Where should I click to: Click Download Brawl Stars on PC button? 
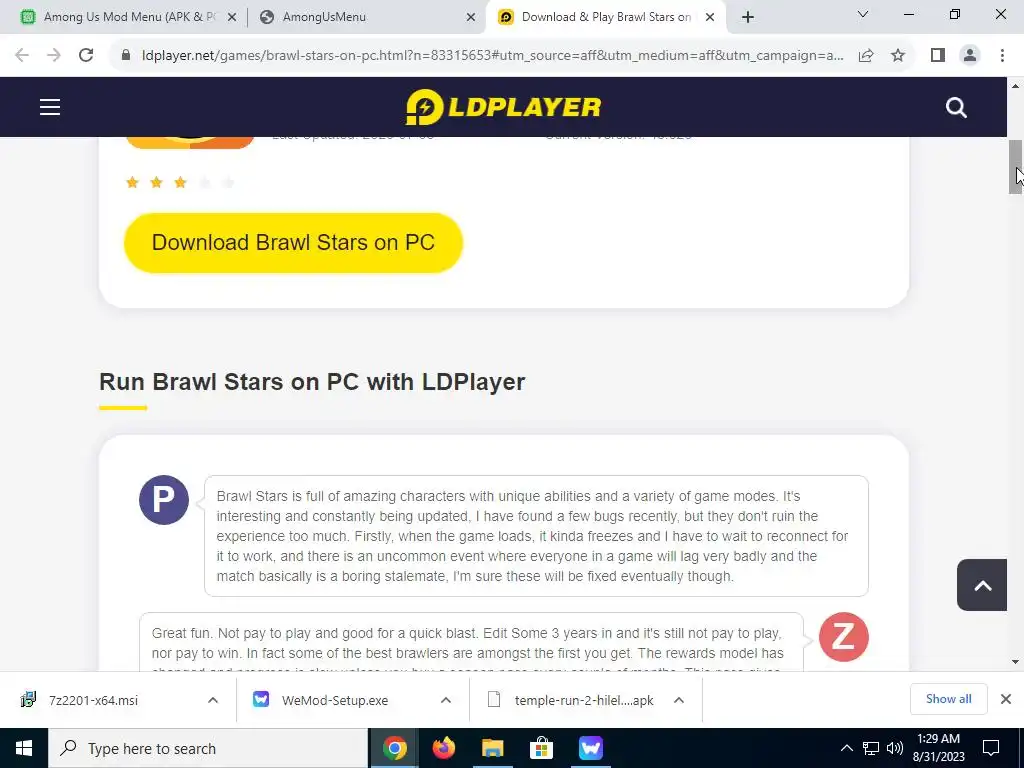pos(293,243)
